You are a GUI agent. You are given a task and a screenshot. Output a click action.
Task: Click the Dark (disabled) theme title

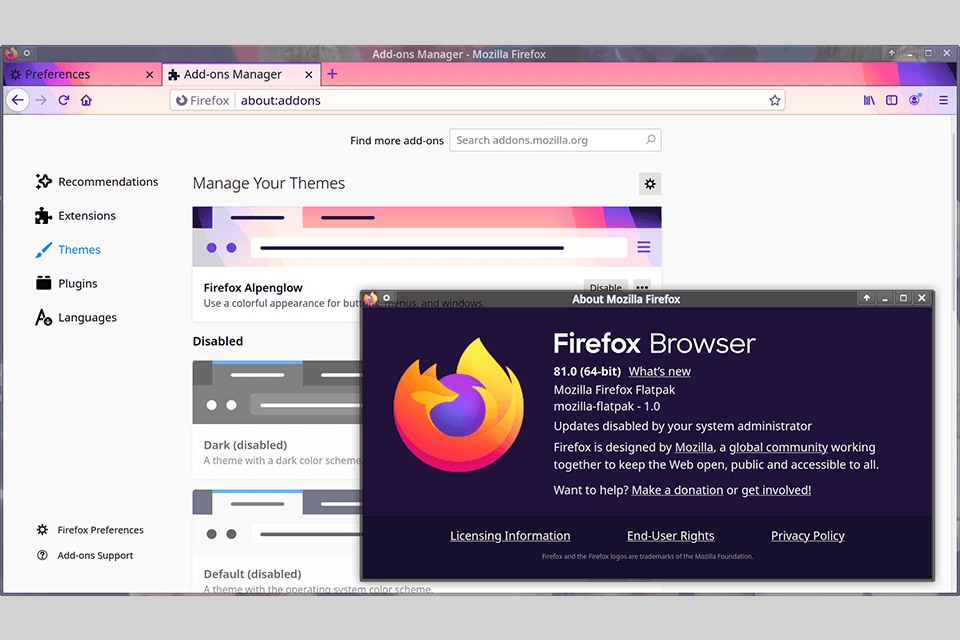tap(246, 445)
